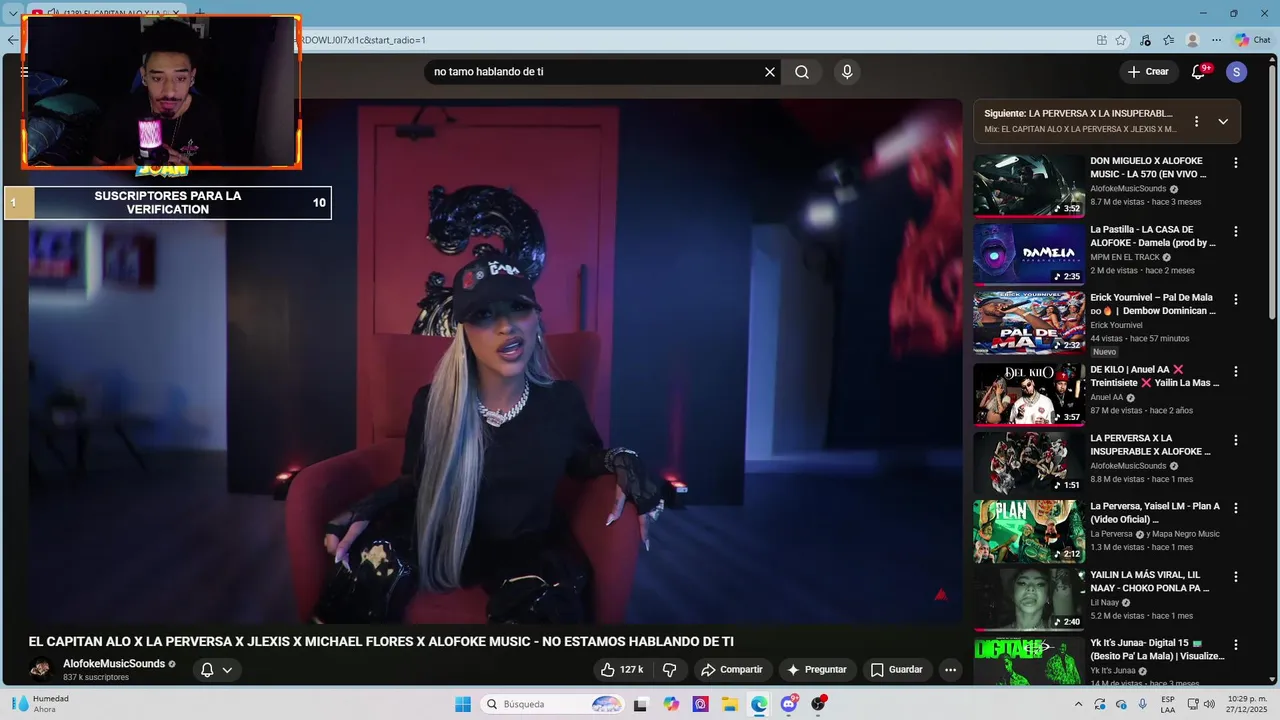1280x720 pixels.
Task: Open Discord from taskbar
Action: tap(789, 704)
